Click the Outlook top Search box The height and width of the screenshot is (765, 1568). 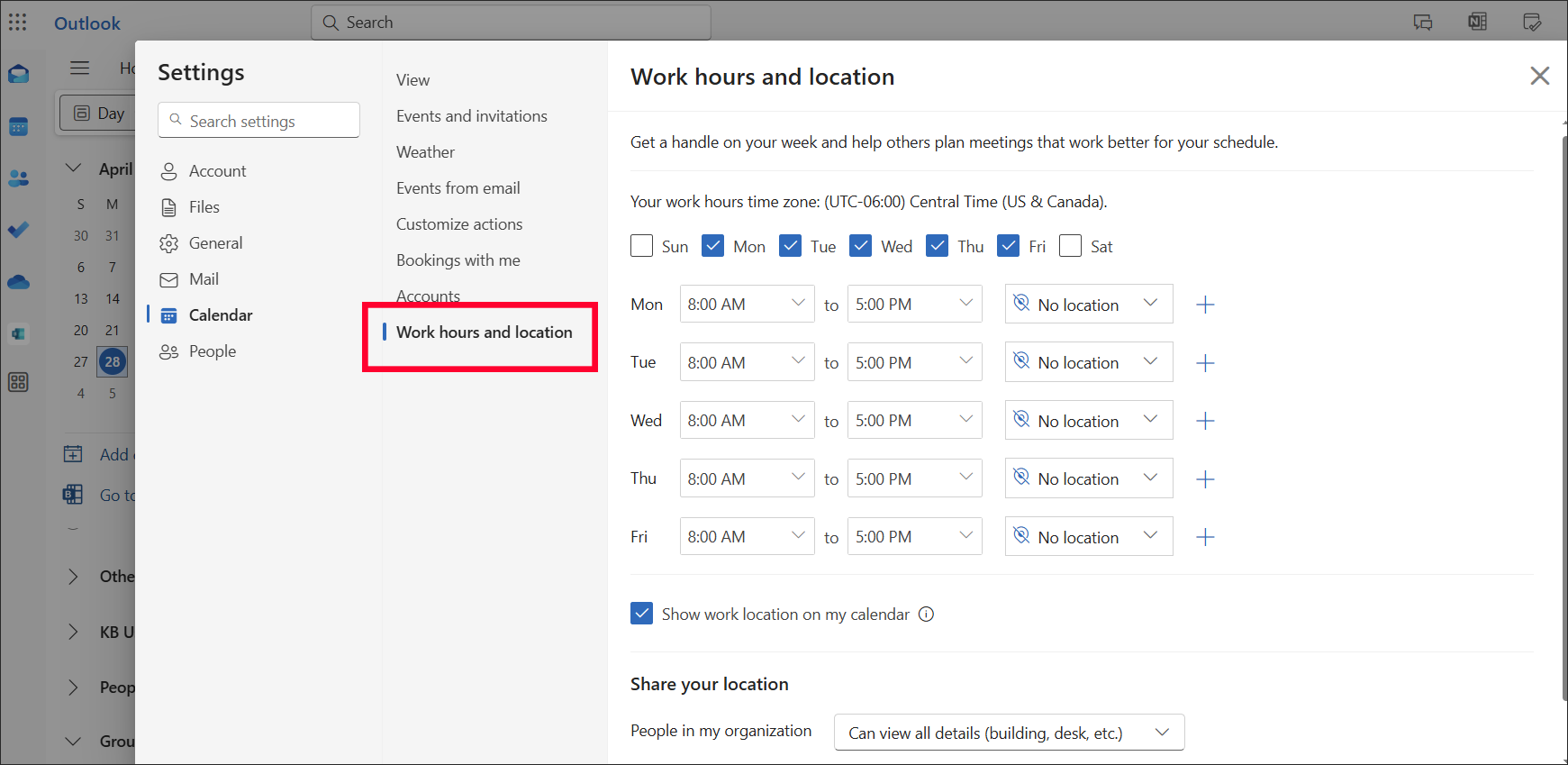point(511,23)
